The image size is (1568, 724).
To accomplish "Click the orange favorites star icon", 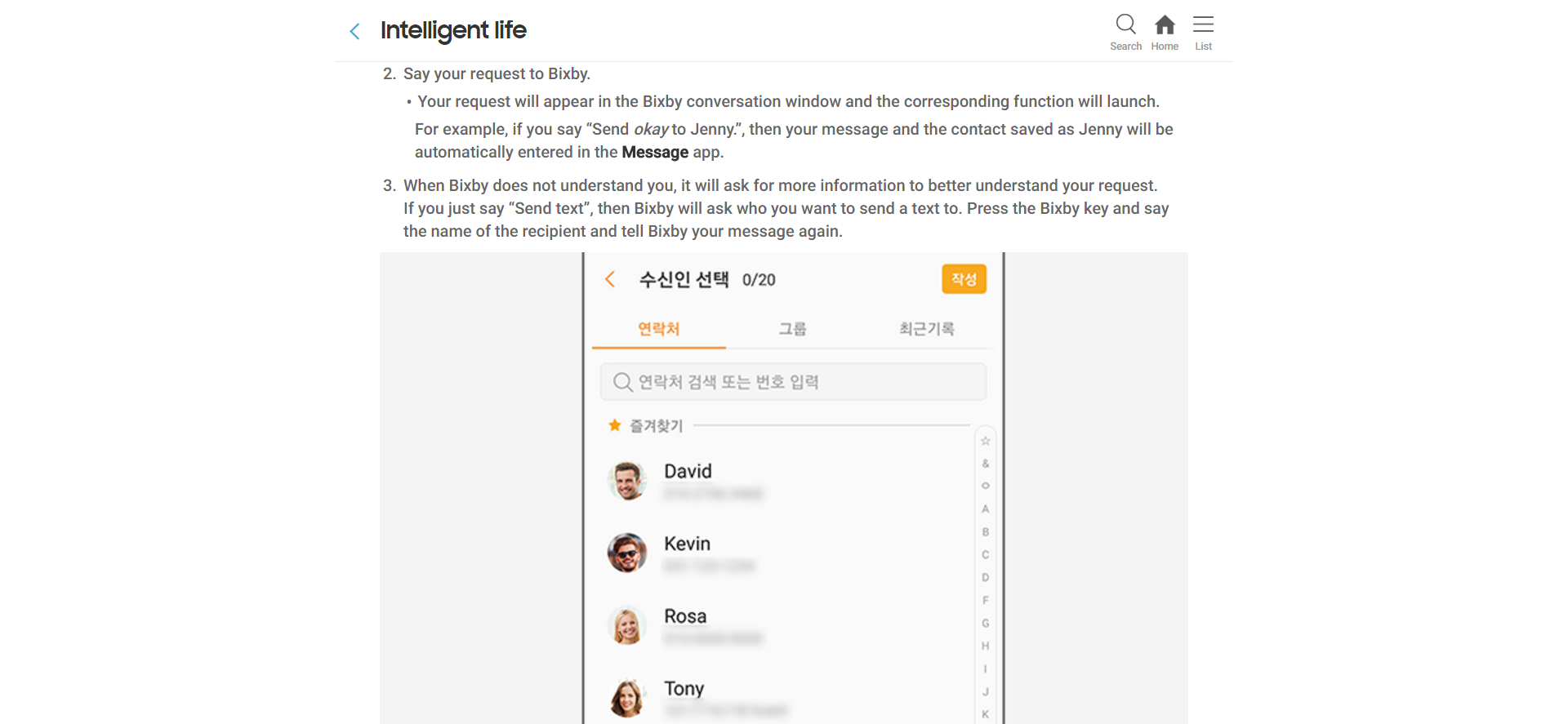I will [x=615, y=425].
